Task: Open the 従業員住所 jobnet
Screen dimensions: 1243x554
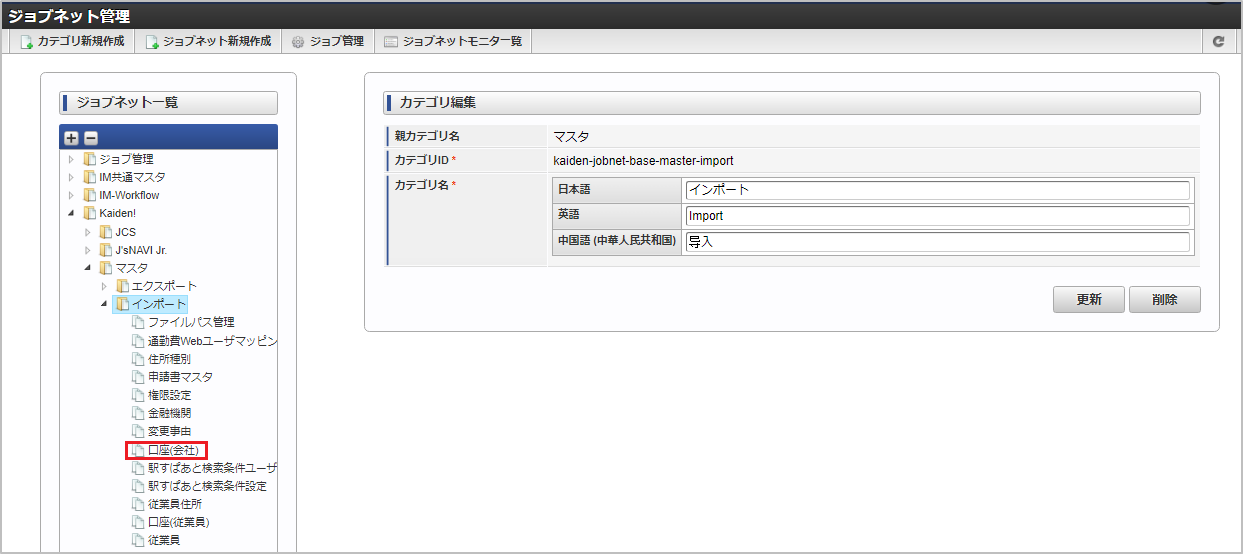Action: click(x=175, y=504)
